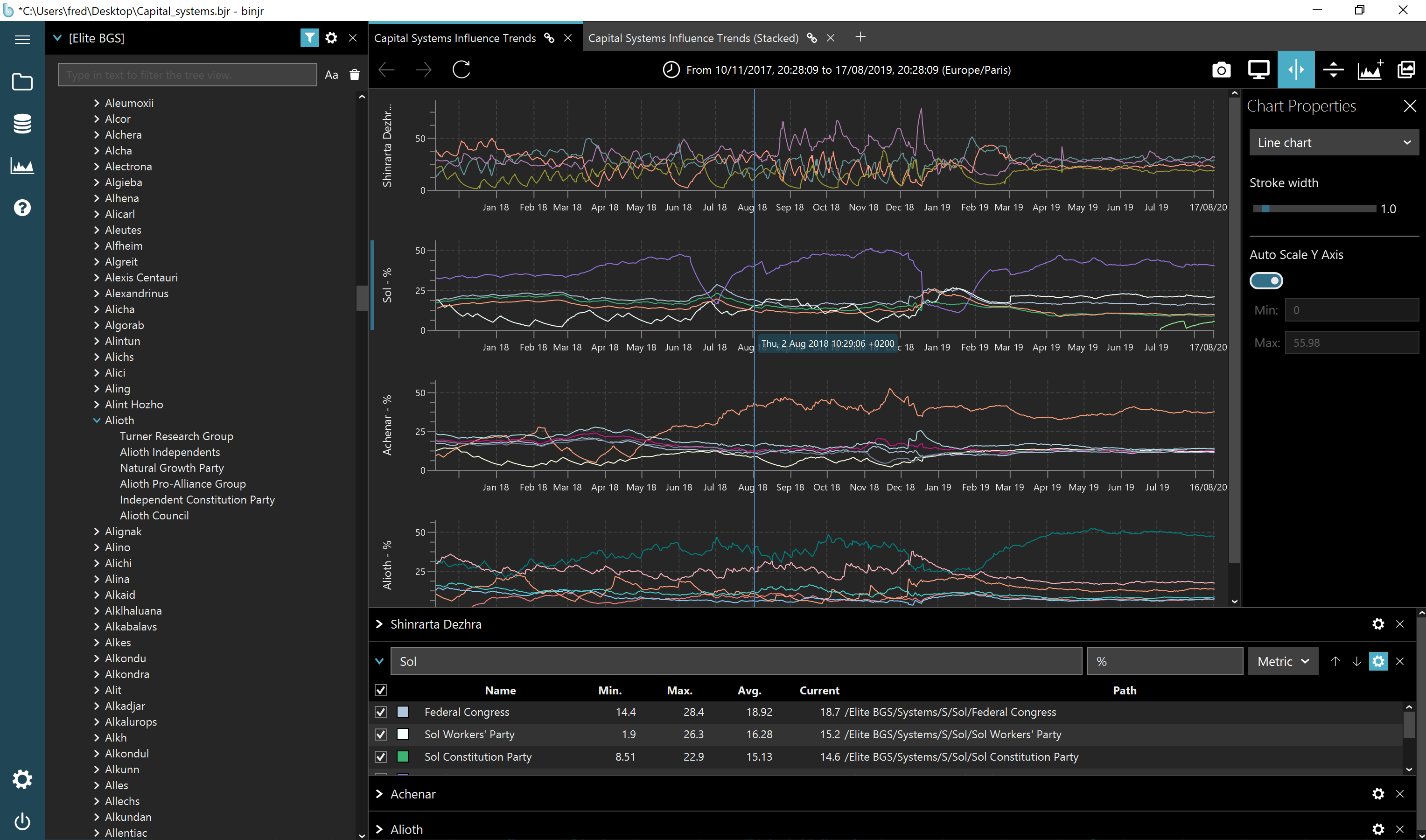1426x840 pixels.
Task: Expand the Alkaid tree node
Action: tap(97, 595)
